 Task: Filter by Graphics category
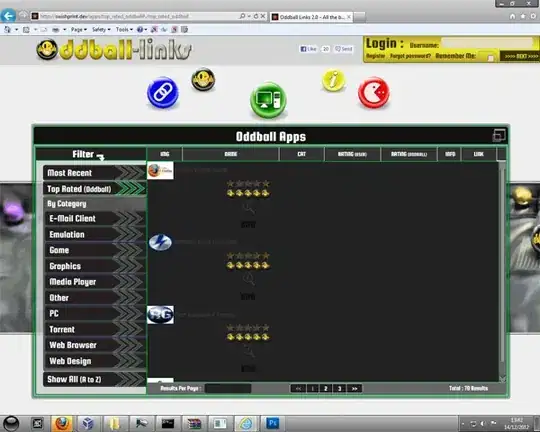95,266
